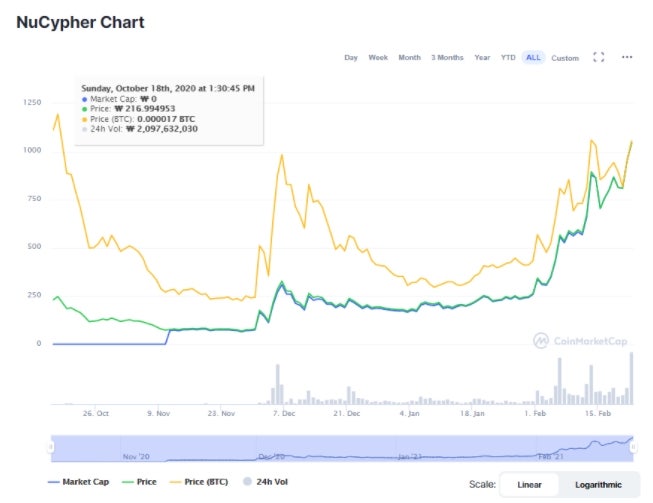This screenshot has width=653, height=503.
Task: Switch scale to Linear
Action: point(529,485)
